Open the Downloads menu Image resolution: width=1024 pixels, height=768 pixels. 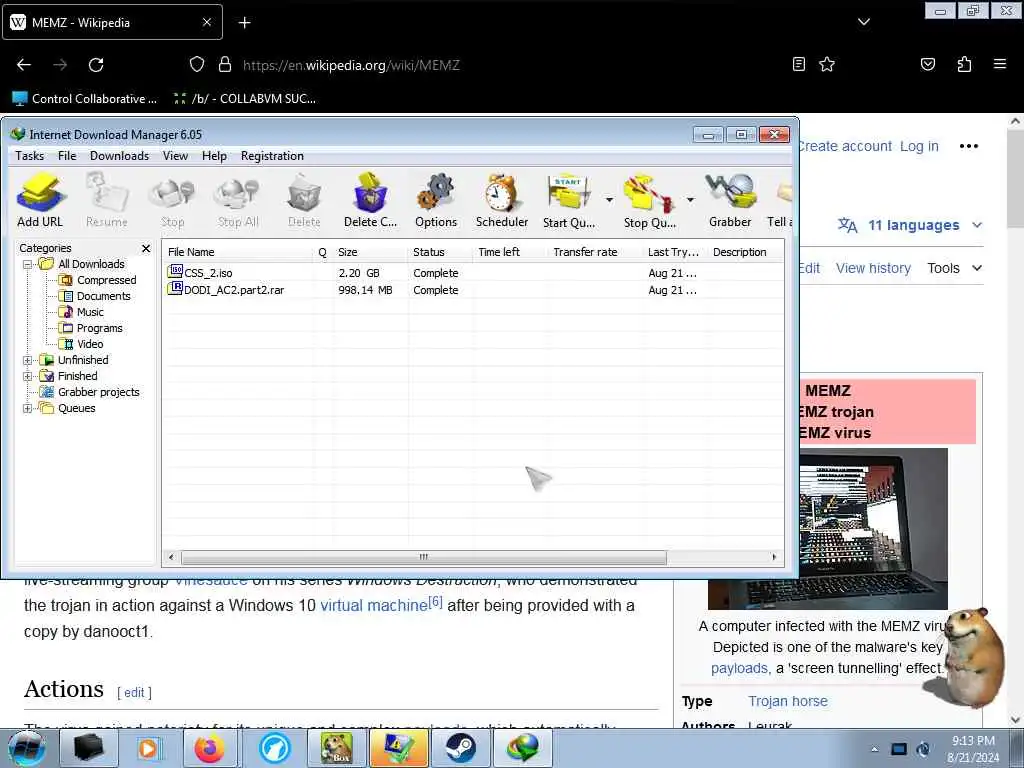coord(120,156)
